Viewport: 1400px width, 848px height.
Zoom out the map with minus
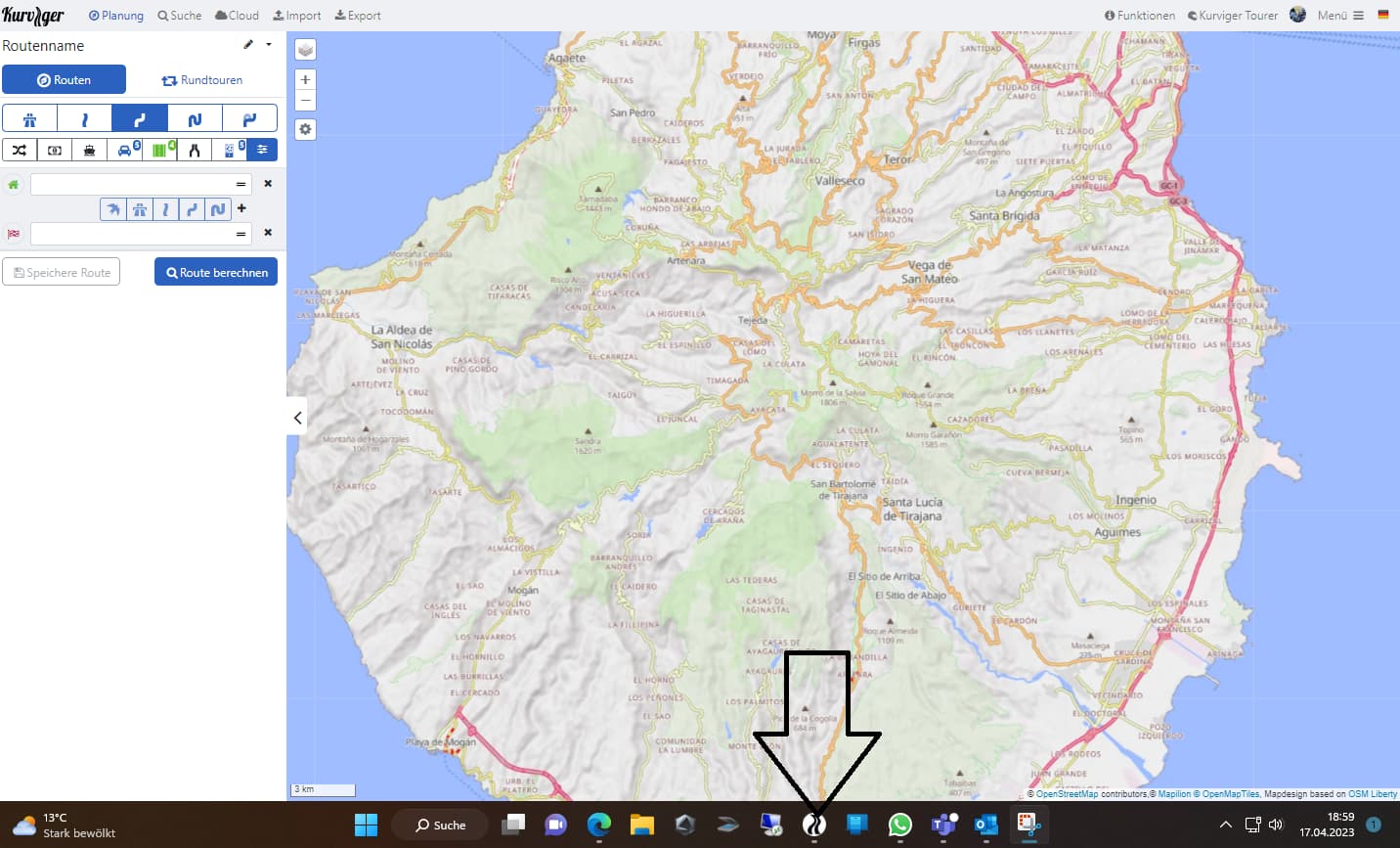(x=306, y=100)
